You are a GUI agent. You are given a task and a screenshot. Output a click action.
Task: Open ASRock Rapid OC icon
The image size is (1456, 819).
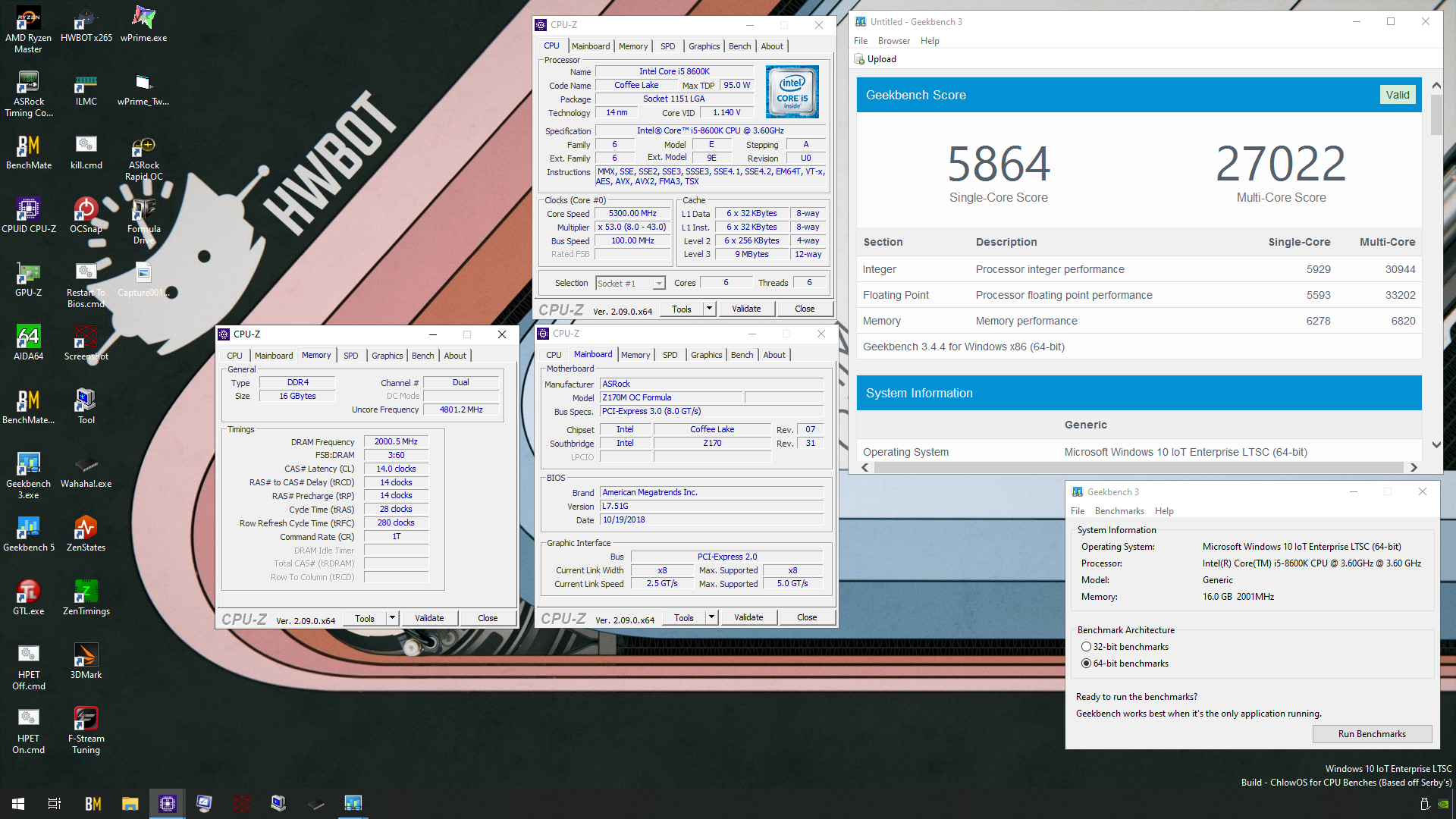(144, 158)
